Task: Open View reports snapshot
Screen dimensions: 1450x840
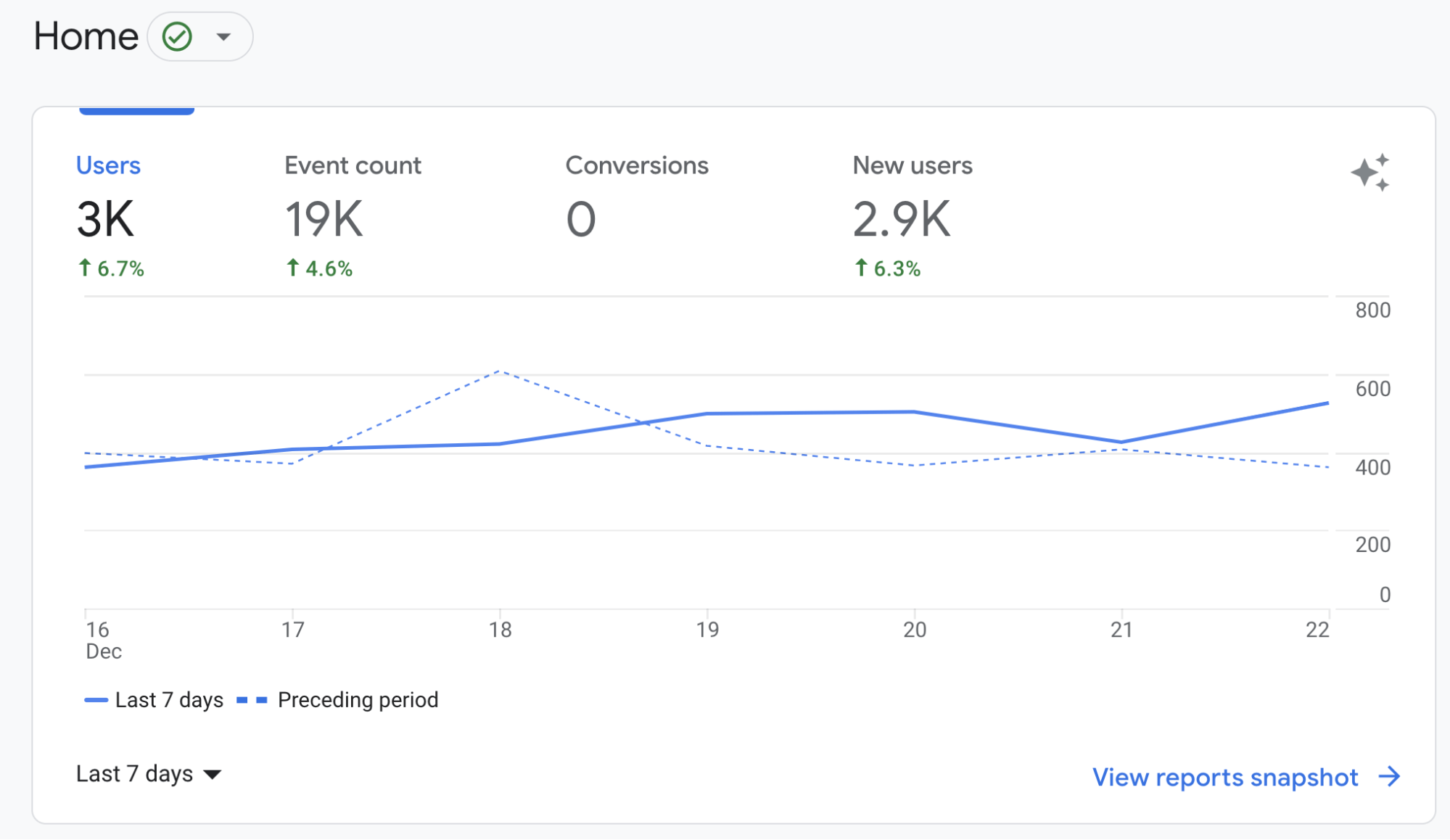Action: 1224,777
